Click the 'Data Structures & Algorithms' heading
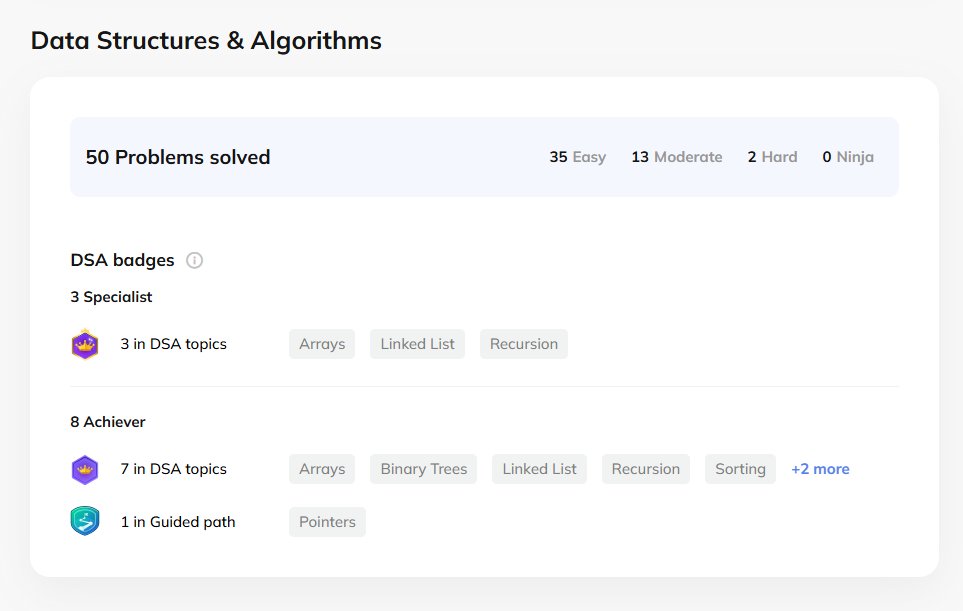Viewport: 963px width, 611px height. (206, 41)
